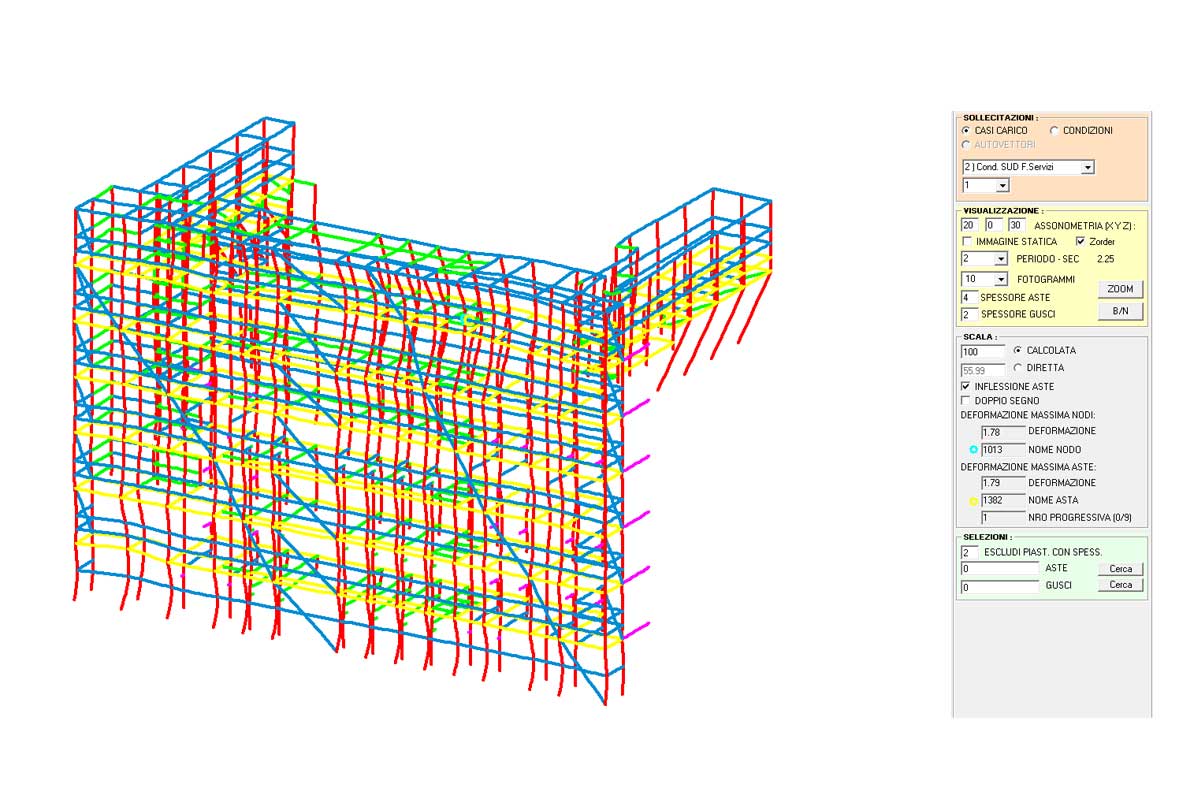Open the Cond. SUD F.Servizi dropdown

(1087, 167)
